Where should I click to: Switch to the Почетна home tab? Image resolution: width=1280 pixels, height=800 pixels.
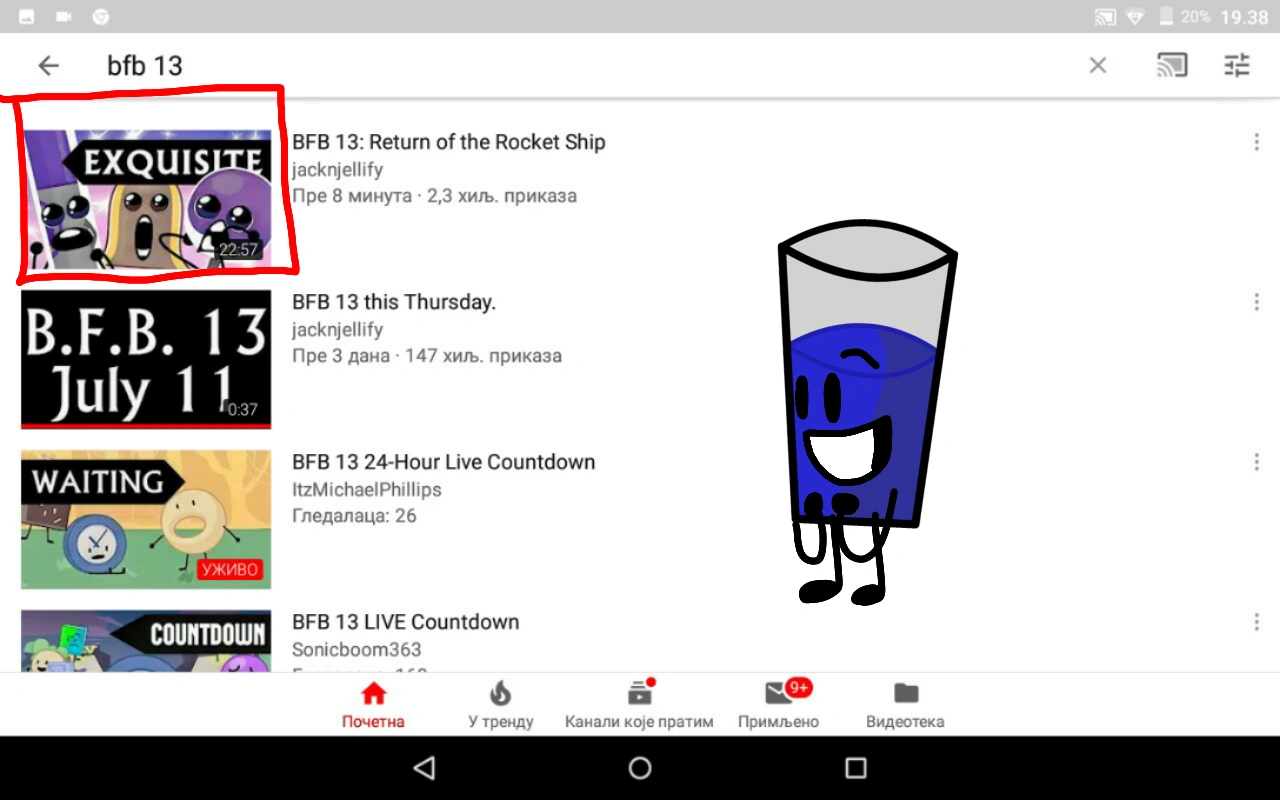click(372, 703)
